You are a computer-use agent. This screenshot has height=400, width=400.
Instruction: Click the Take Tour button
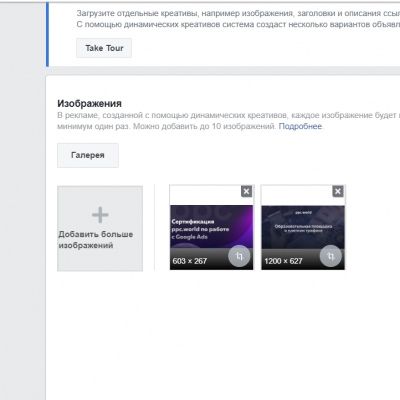(x=104, y=48)
